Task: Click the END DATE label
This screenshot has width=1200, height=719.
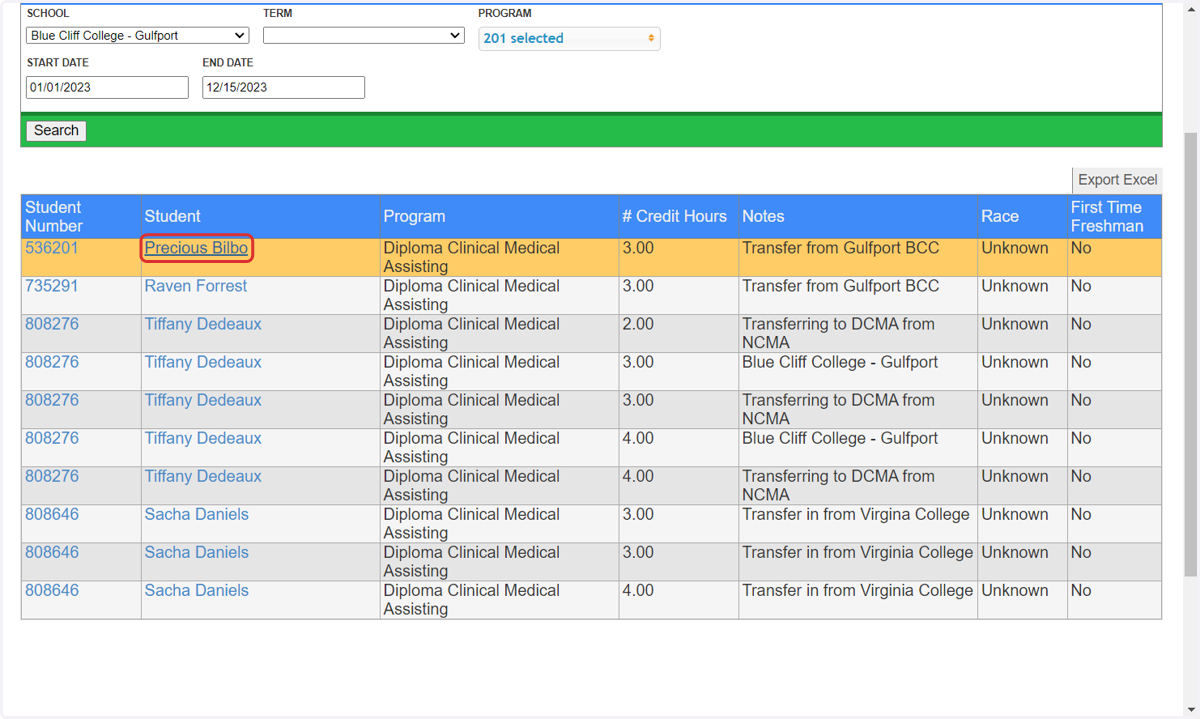Action: pos(228,62)
